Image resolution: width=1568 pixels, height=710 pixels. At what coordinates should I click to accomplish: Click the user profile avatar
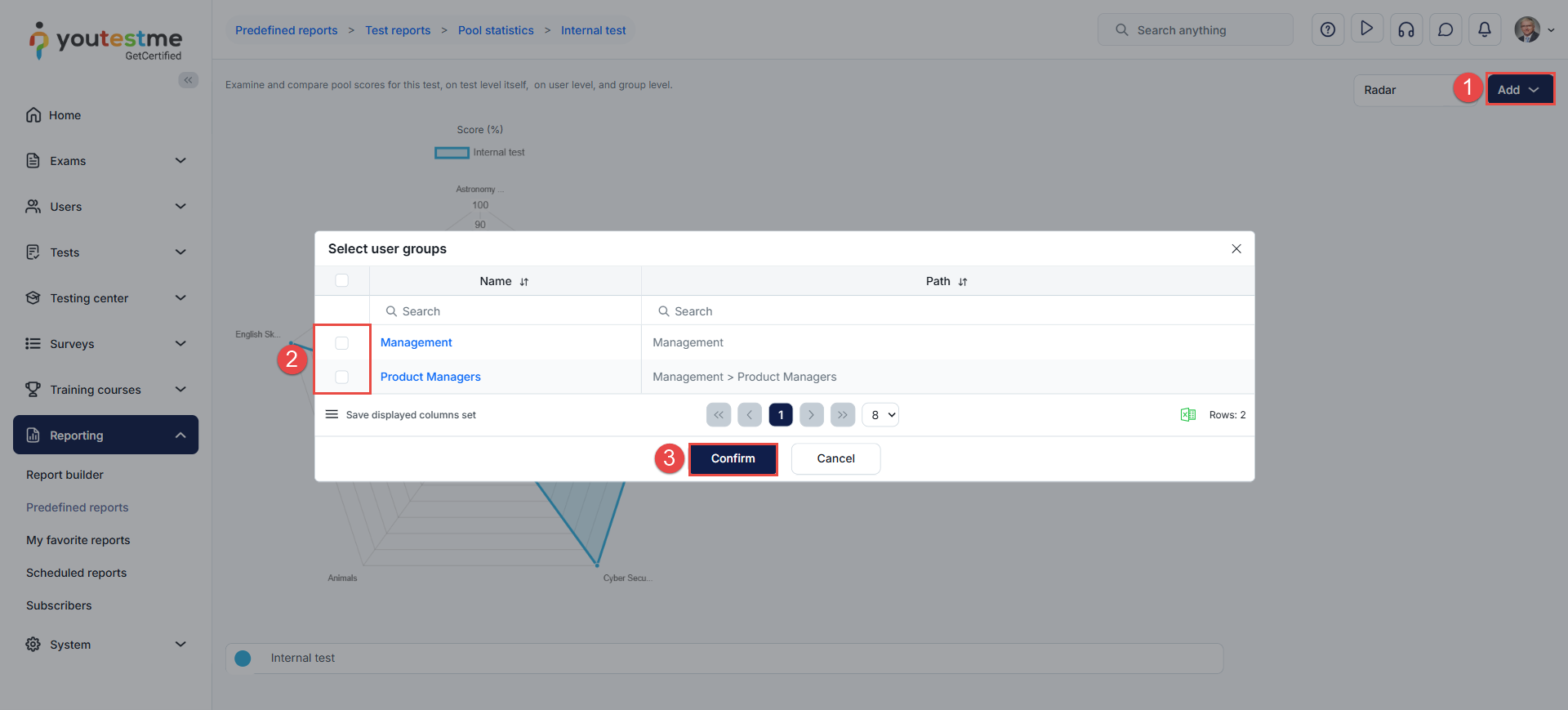tap(1527, 29)
